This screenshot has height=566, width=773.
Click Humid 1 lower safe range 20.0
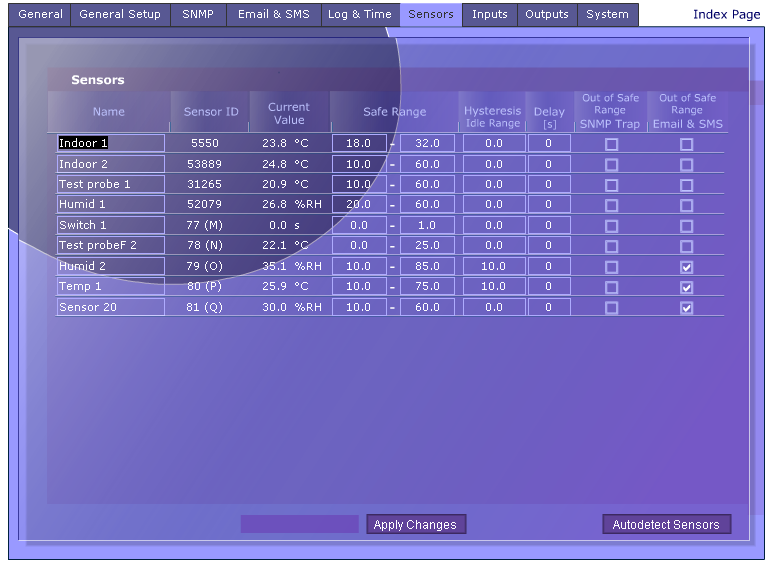click(x=359, y=204)
